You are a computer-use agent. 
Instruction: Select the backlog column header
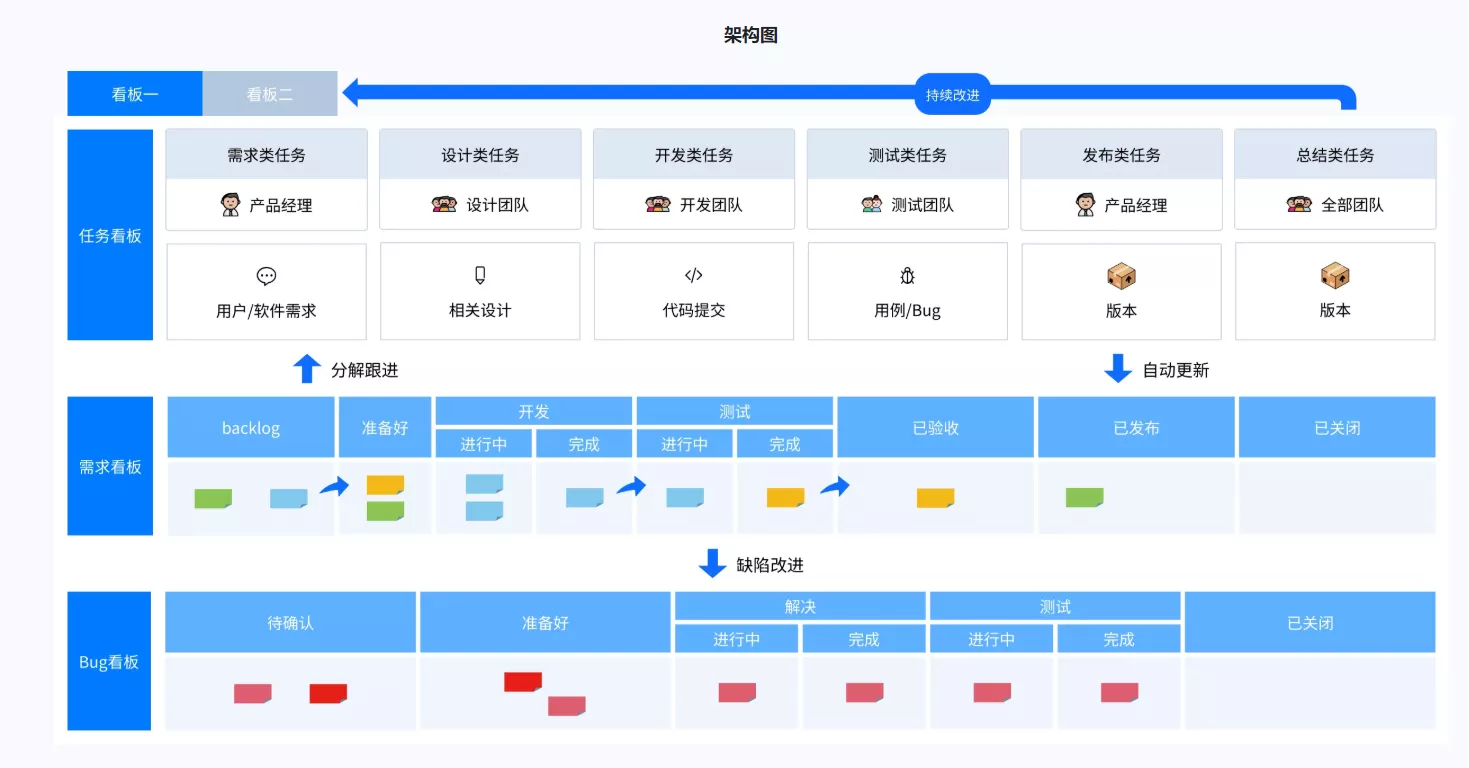coord(251,427)
